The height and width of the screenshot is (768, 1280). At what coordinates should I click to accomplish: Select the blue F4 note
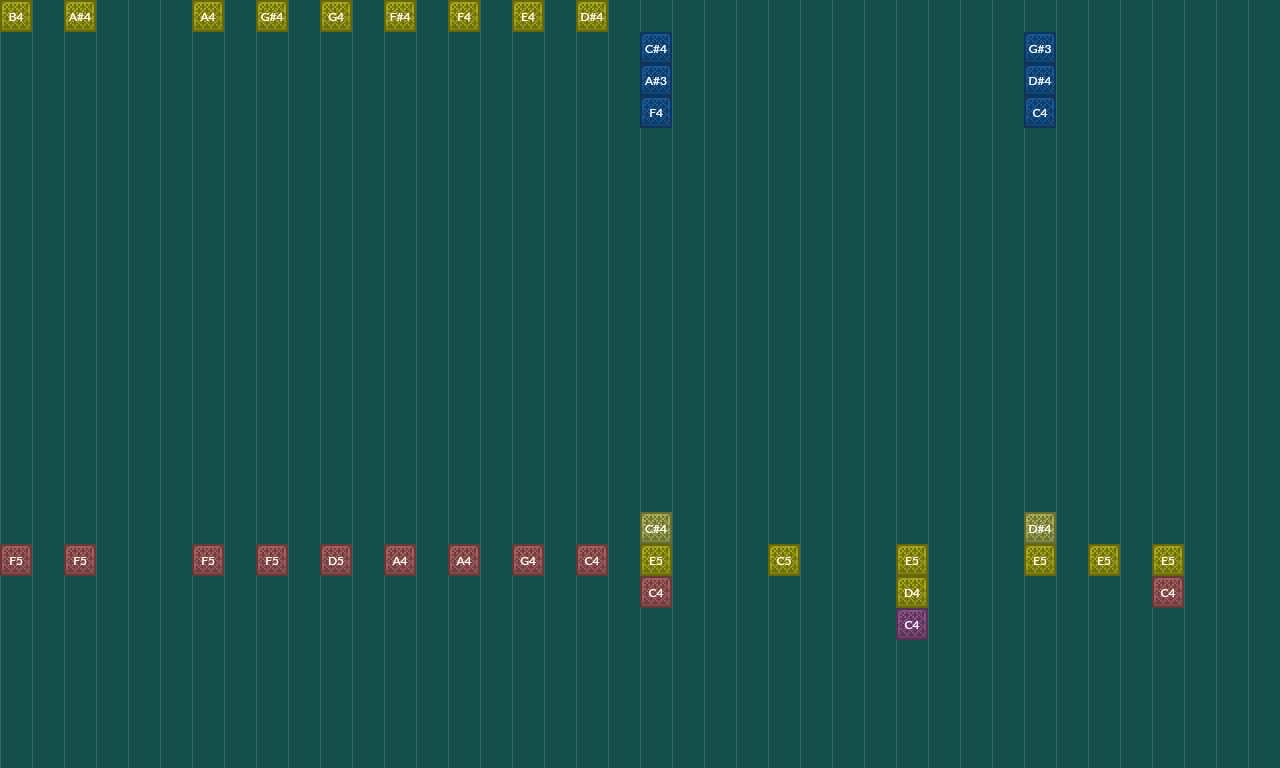[x=656, y=112]
